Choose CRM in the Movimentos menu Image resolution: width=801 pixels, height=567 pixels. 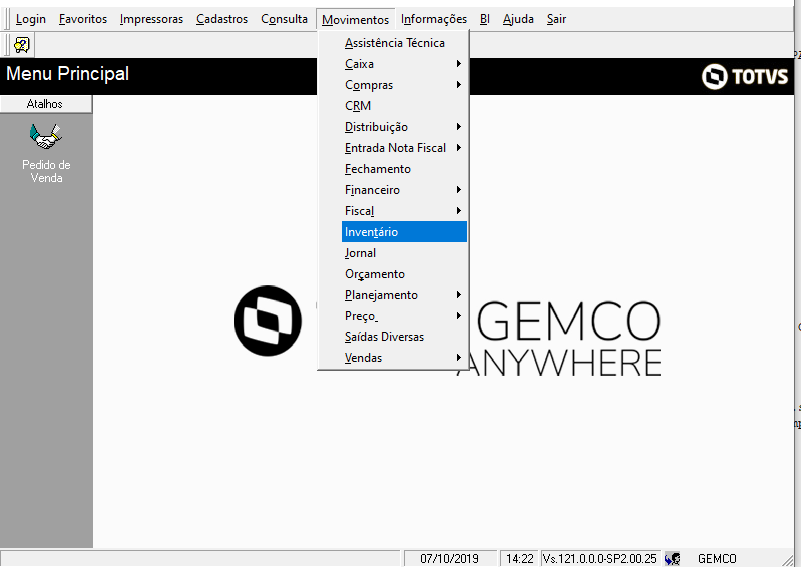point(404,106)
